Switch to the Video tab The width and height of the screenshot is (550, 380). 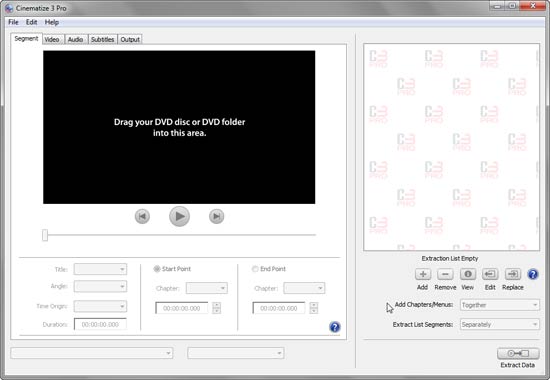52,39
